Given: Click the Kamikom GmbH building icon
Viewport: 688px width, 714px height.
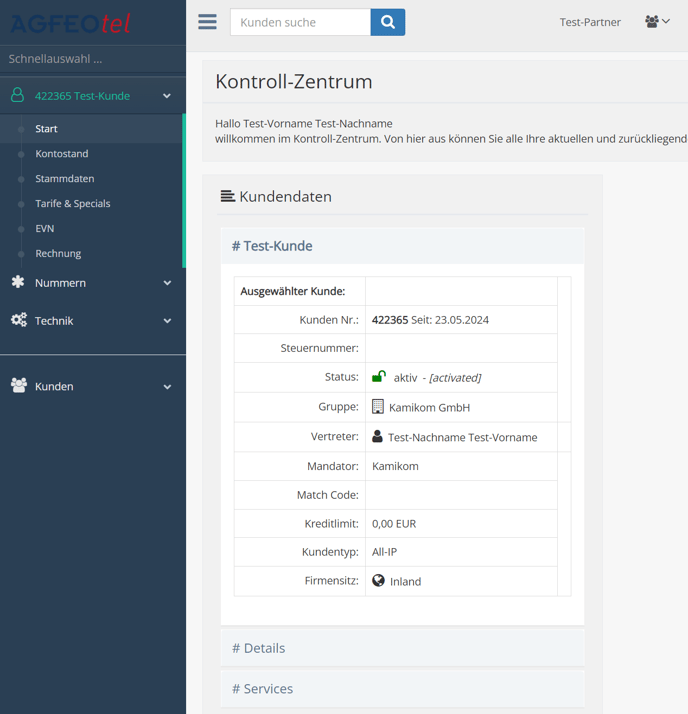Looking at the screenshot, I should coord(378,407).
